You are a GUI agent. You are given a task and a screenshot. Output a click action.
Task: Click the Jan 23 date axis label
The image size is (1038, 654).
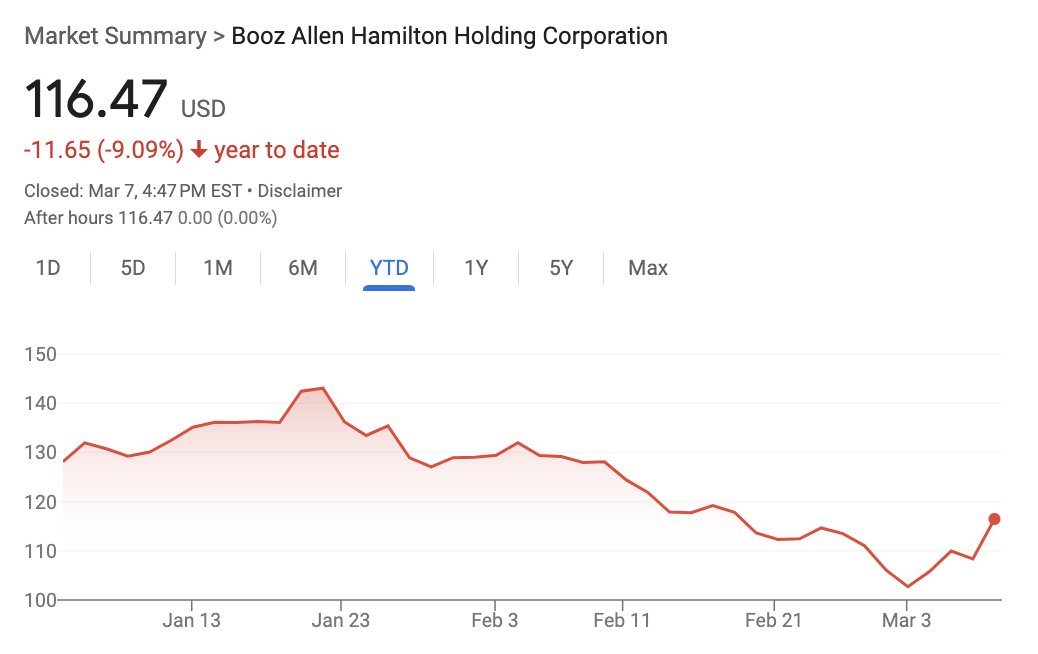(341, 621)
